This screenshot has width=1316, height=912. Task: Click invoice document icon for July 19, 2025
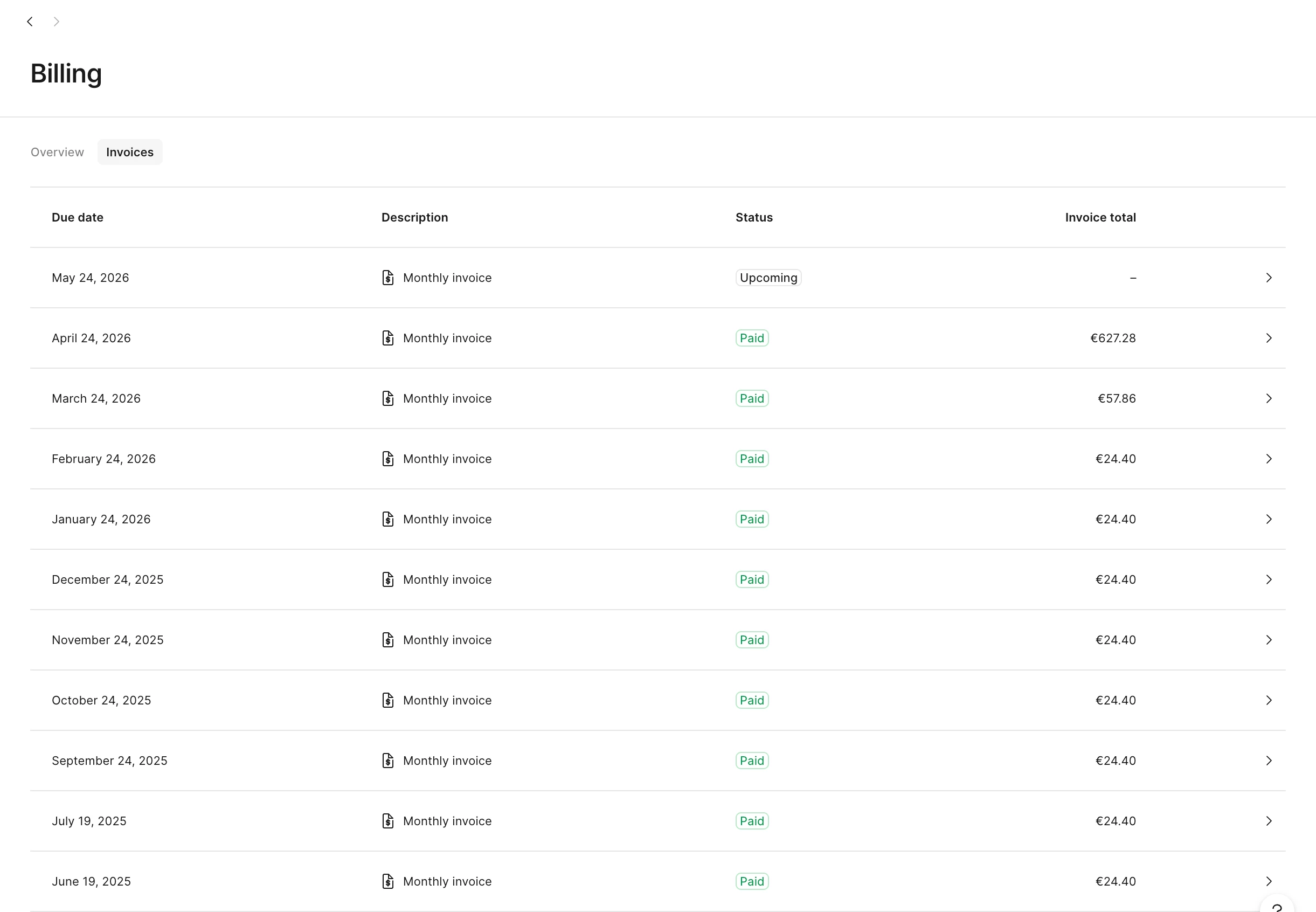pos(388,821)
